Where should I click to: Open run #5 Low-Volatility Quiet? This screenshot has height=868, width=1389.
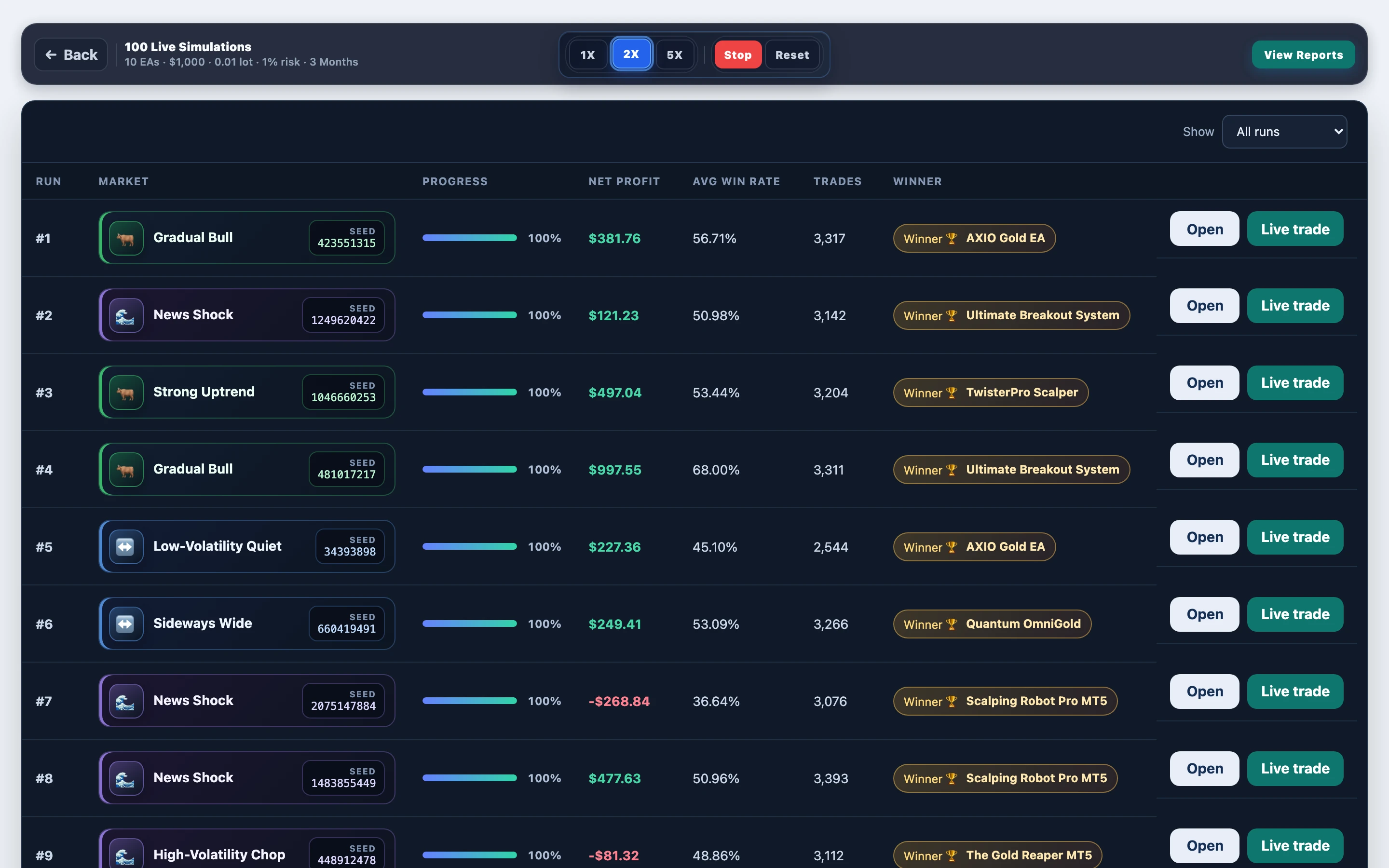tap(1204, 537)
